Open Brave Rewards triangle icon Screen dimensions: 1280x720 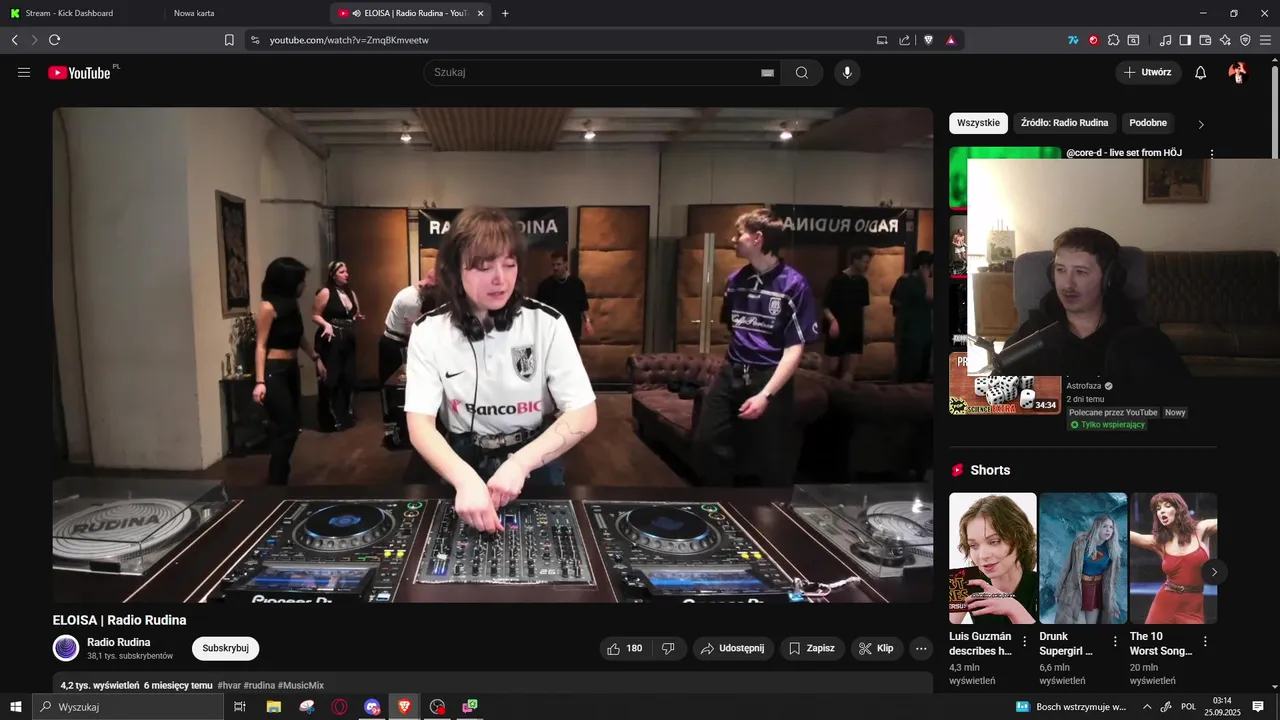tap(950, 40)
